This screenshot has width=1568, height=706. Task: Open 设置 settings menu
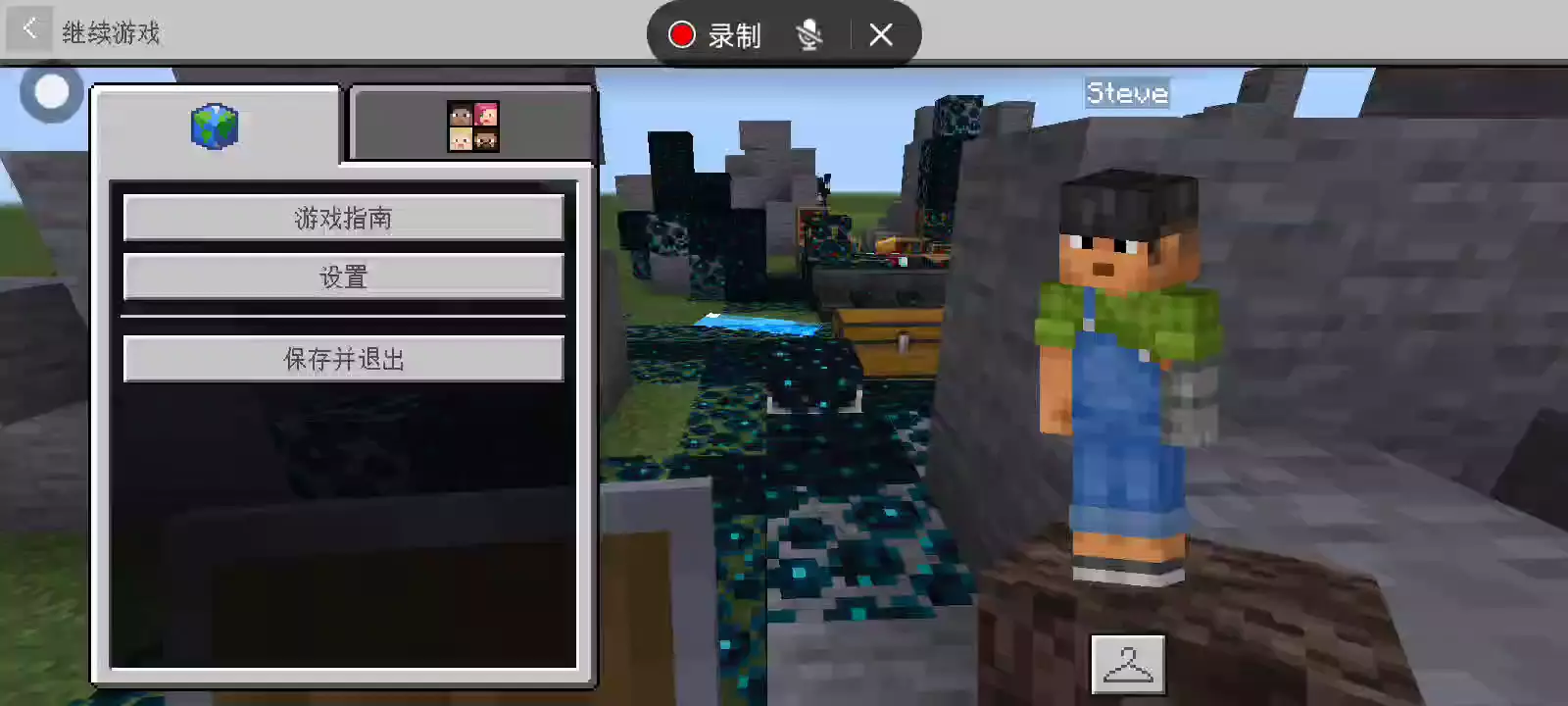[x=343, y=277]
